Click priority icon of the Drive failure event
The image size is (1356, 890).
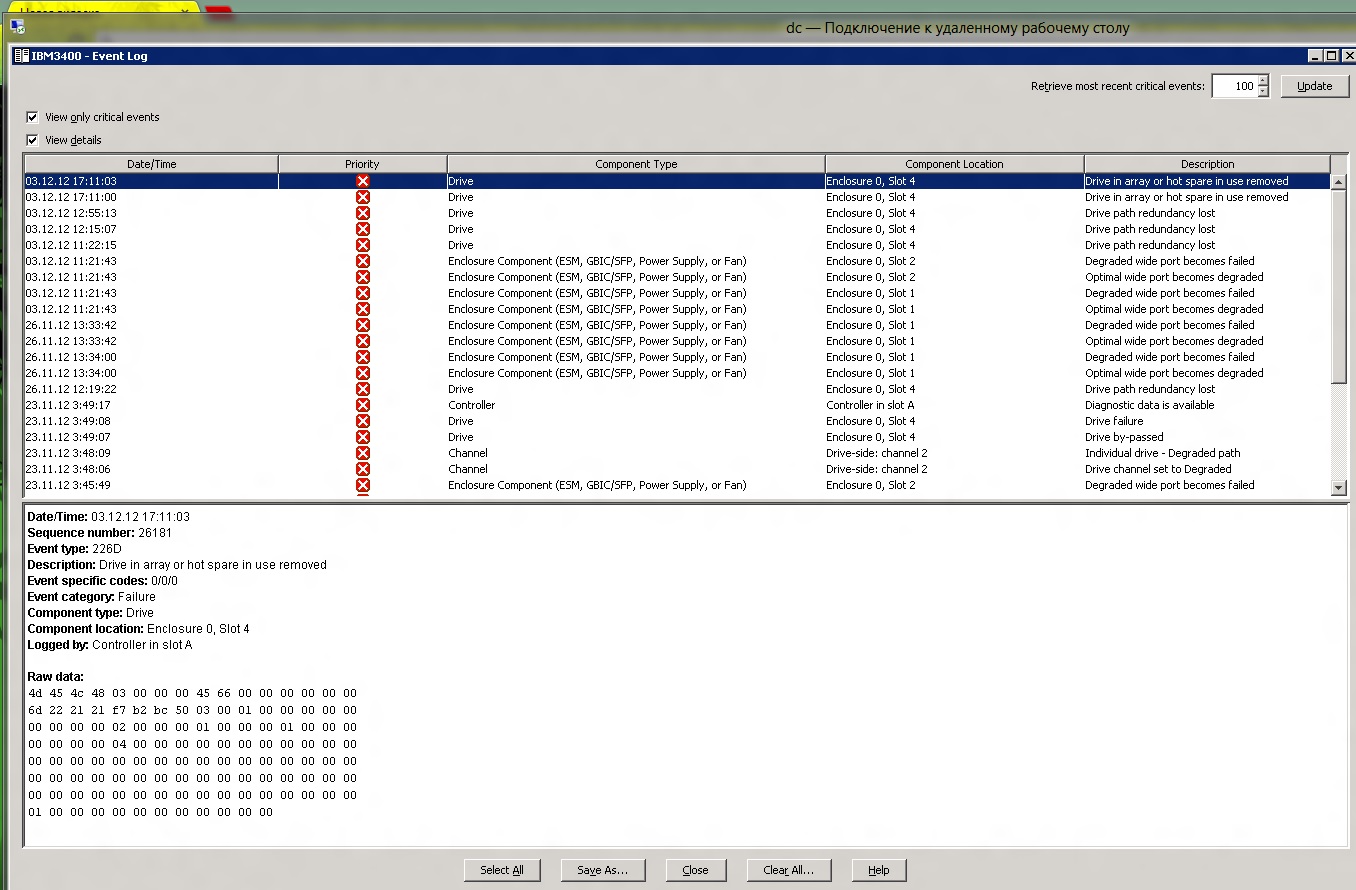point(362,421)
